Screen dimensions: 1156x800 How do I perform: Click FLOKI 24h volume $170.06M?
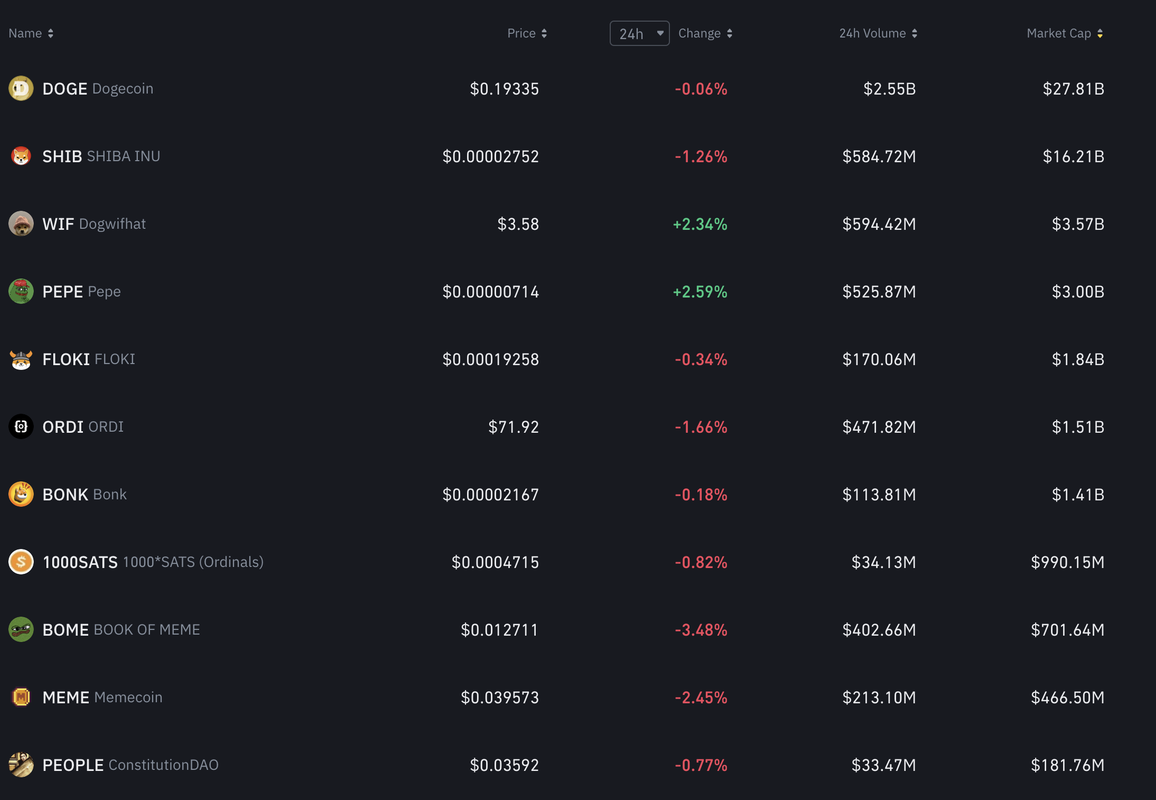coord(880,359)
